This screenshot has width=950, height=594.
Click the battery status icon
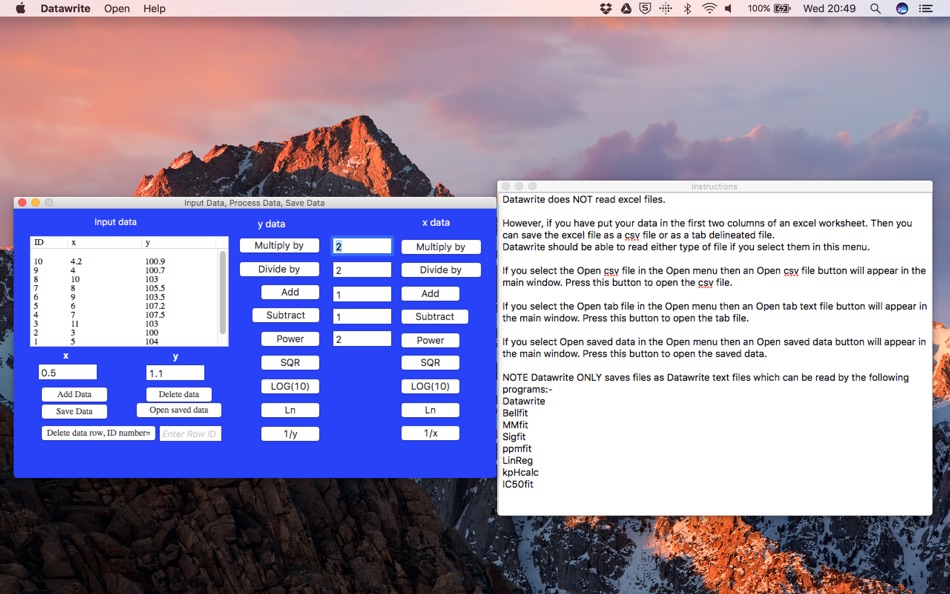(x=782, y=8)
